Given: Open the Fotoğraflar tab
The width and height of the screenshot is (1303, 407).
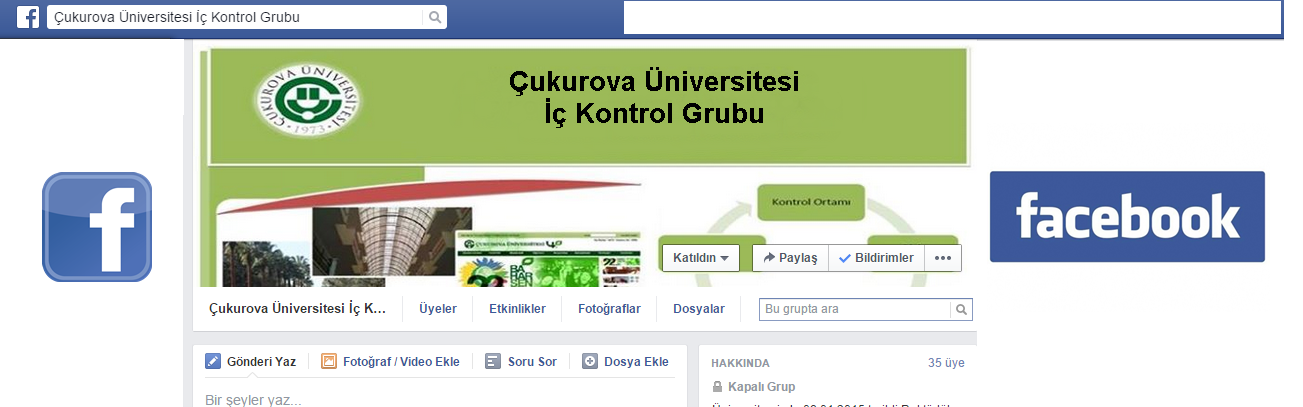Looking at the screenshot, I should pos(609,309).
